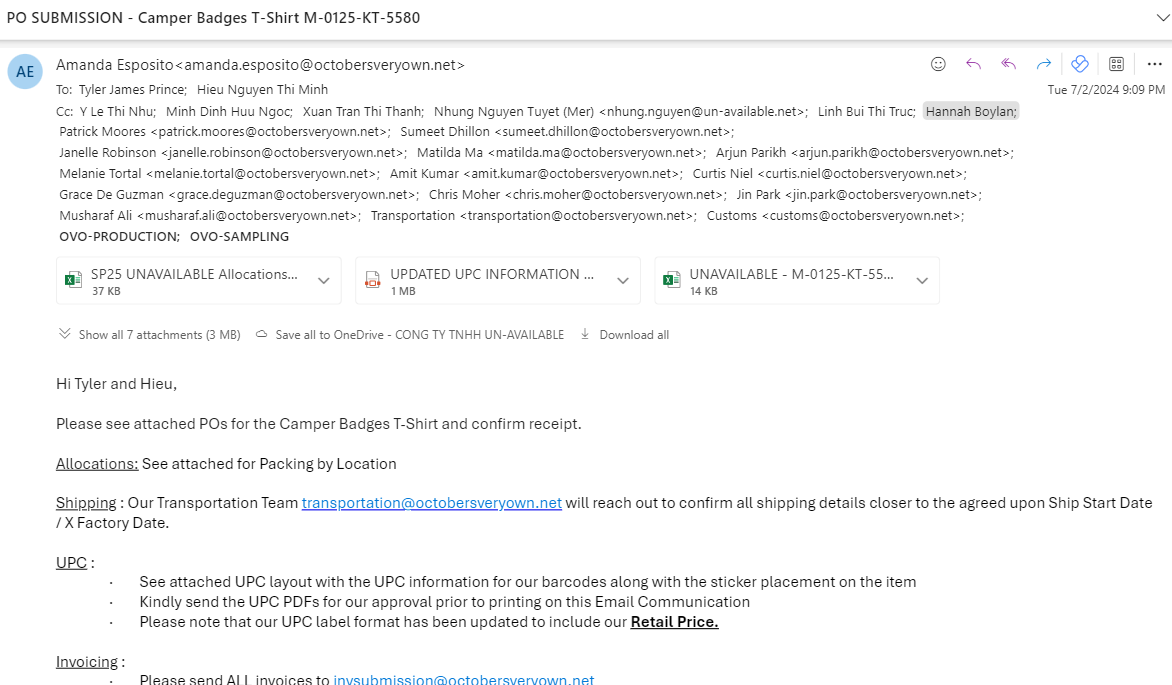This screenshot has height=685, width=1172.
Task: Select the OVO-PRODUCTION distribution group
Action: click(119, 236)
